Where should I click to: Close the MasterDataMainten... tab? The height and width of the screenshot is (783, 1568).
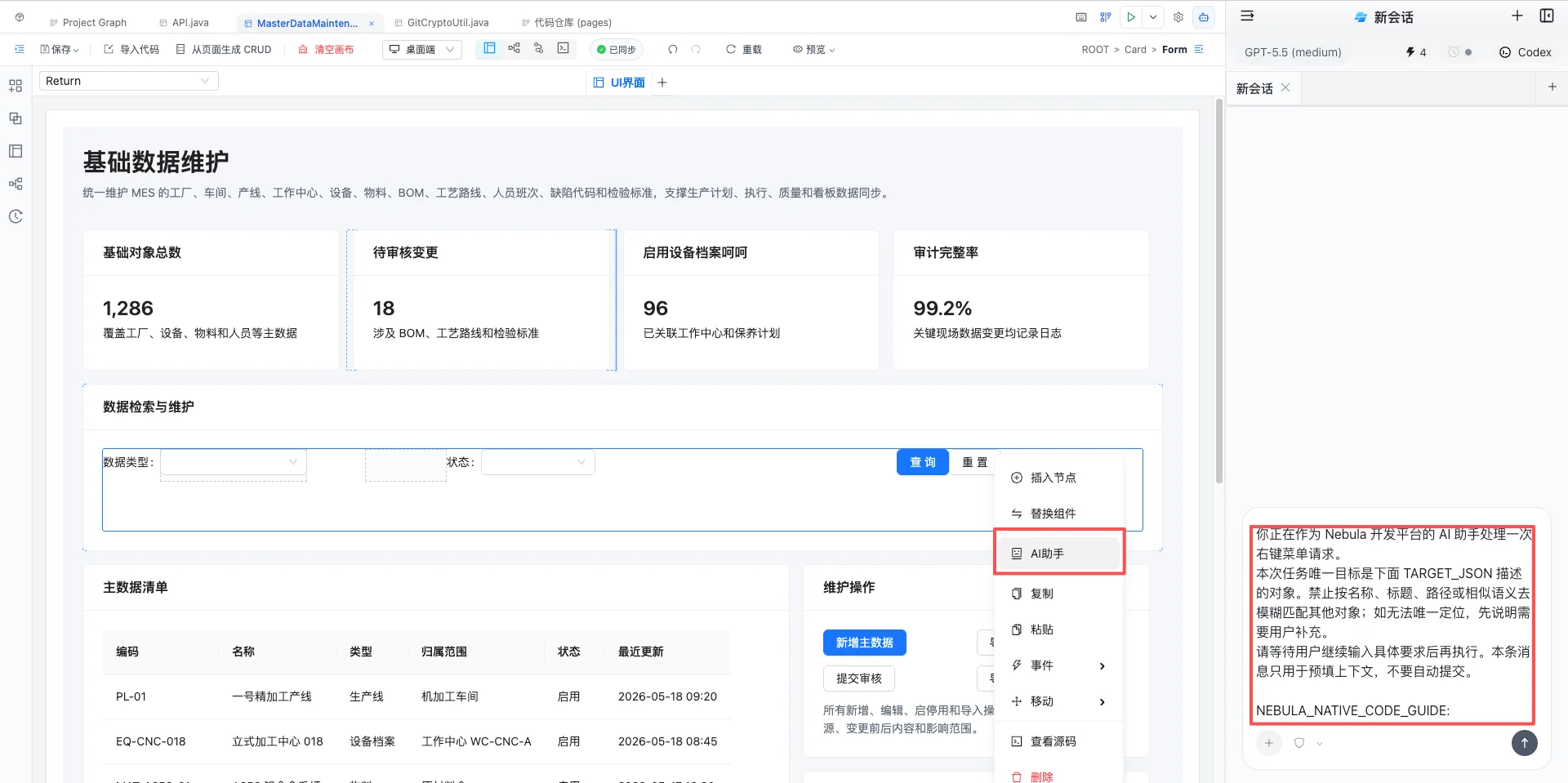(372, 23)
